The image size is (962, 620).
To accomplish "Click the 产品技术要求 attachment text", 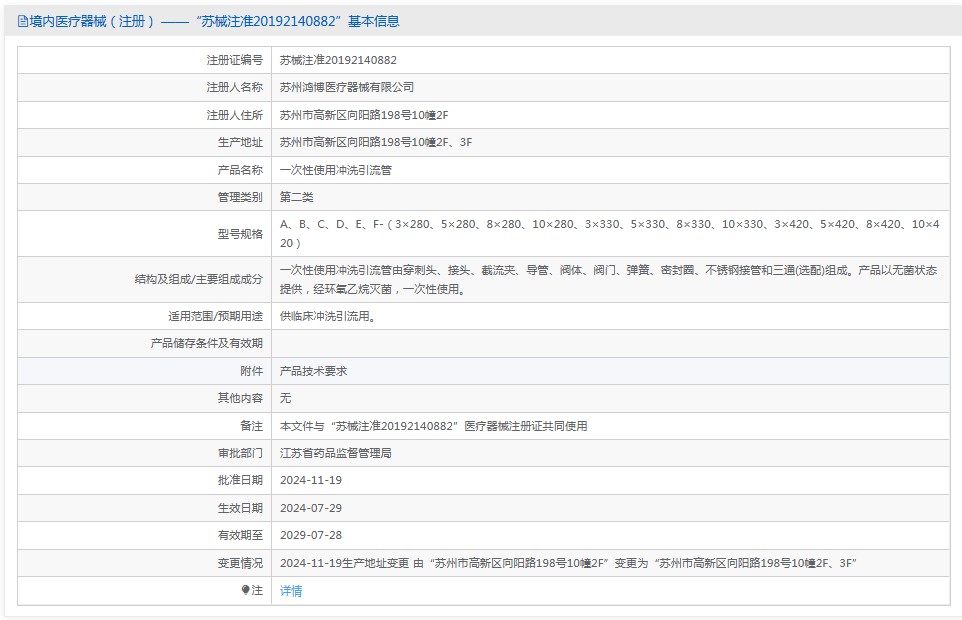I will pyautogui.click(x=313, y=371).
